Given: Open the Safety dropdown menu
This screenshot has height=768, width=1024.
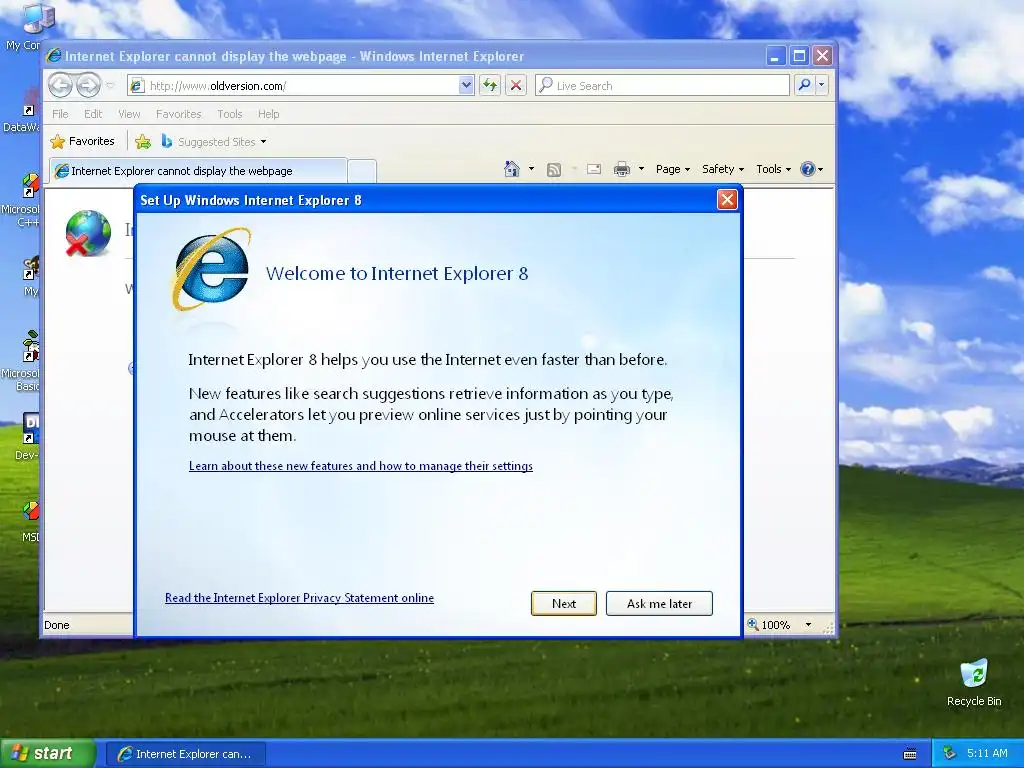Looking at the screenshot, I should click(723, 169).
